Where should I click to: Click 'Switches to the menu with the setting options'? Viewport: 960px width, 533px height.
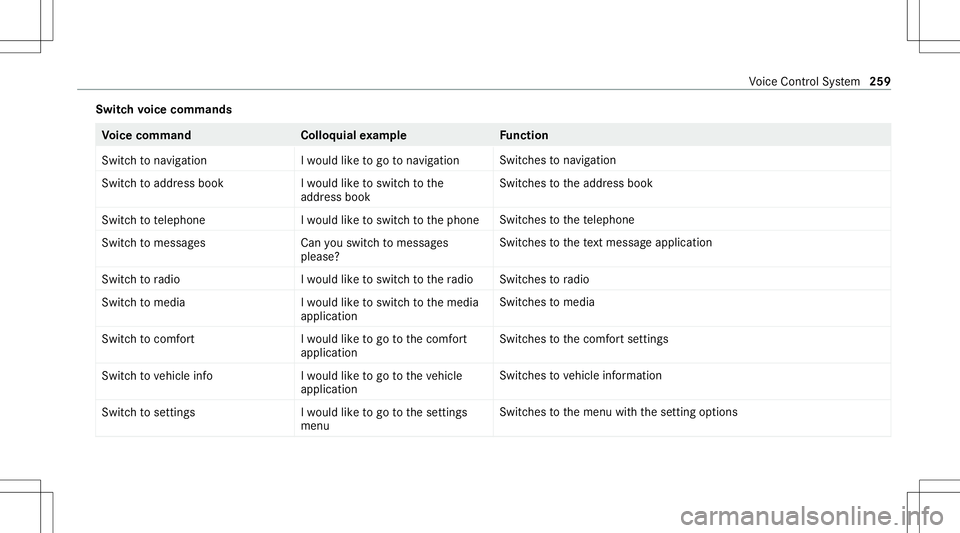[618, 412]
